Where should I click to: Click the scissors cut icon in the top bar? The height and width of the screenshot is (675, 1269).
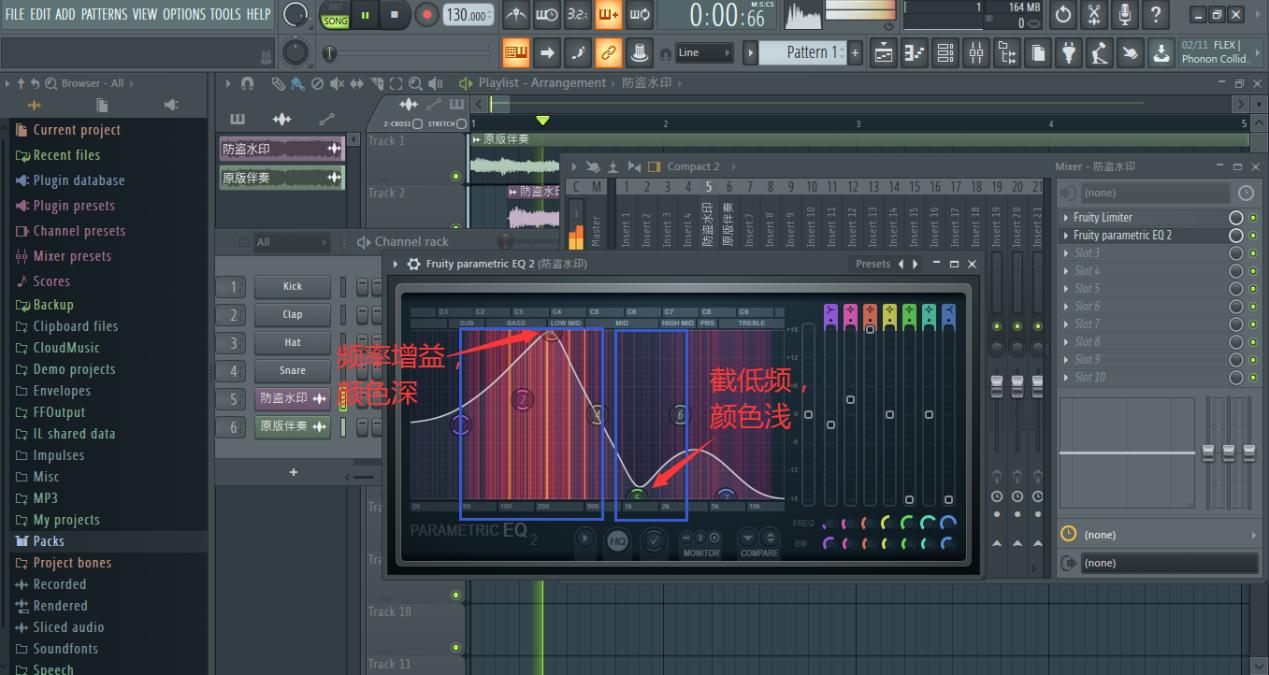click(1093, 14)
